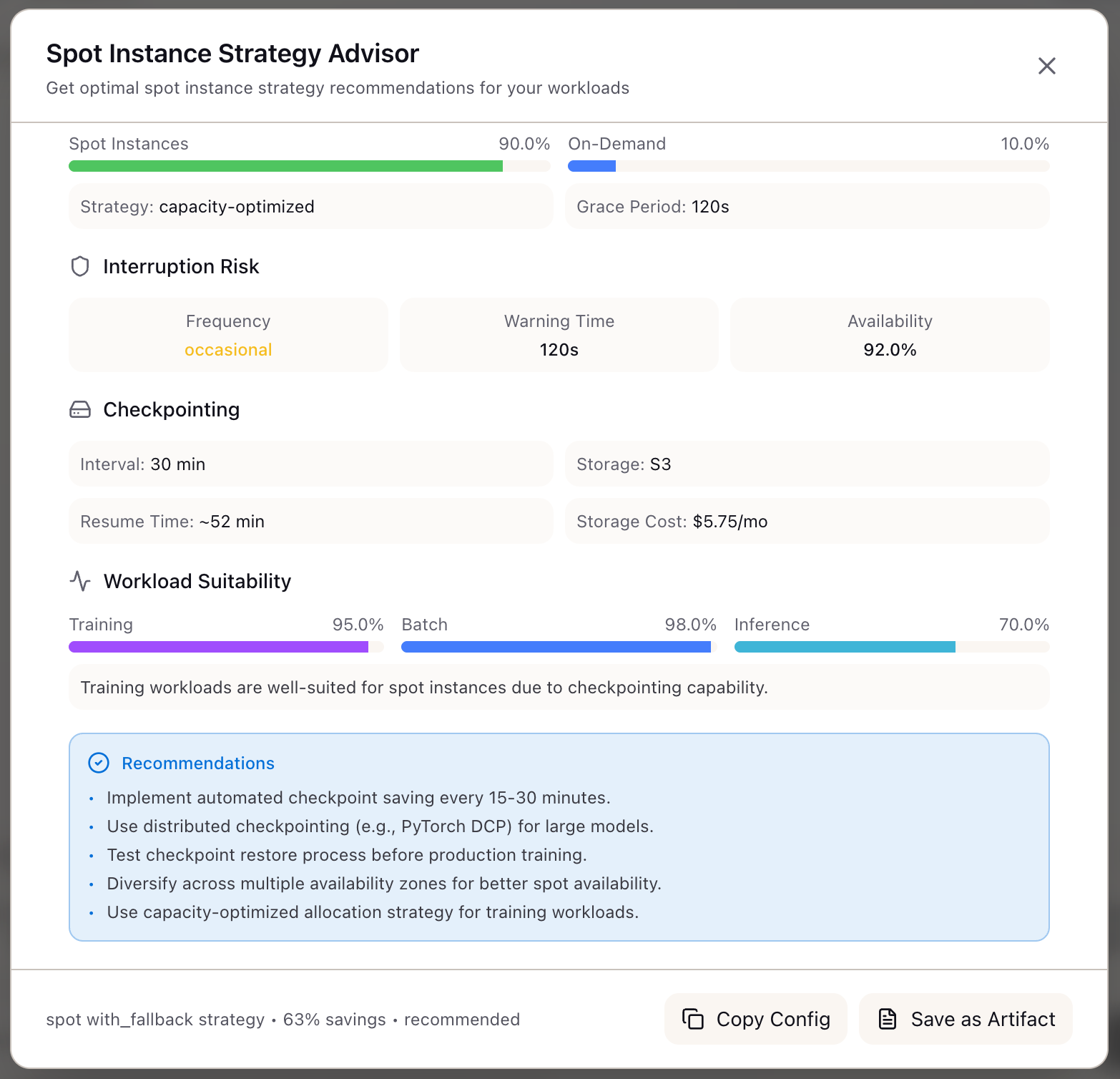Click the Grace Period 120s card
Screen dimensions: 1120x1079
[807, 206]
